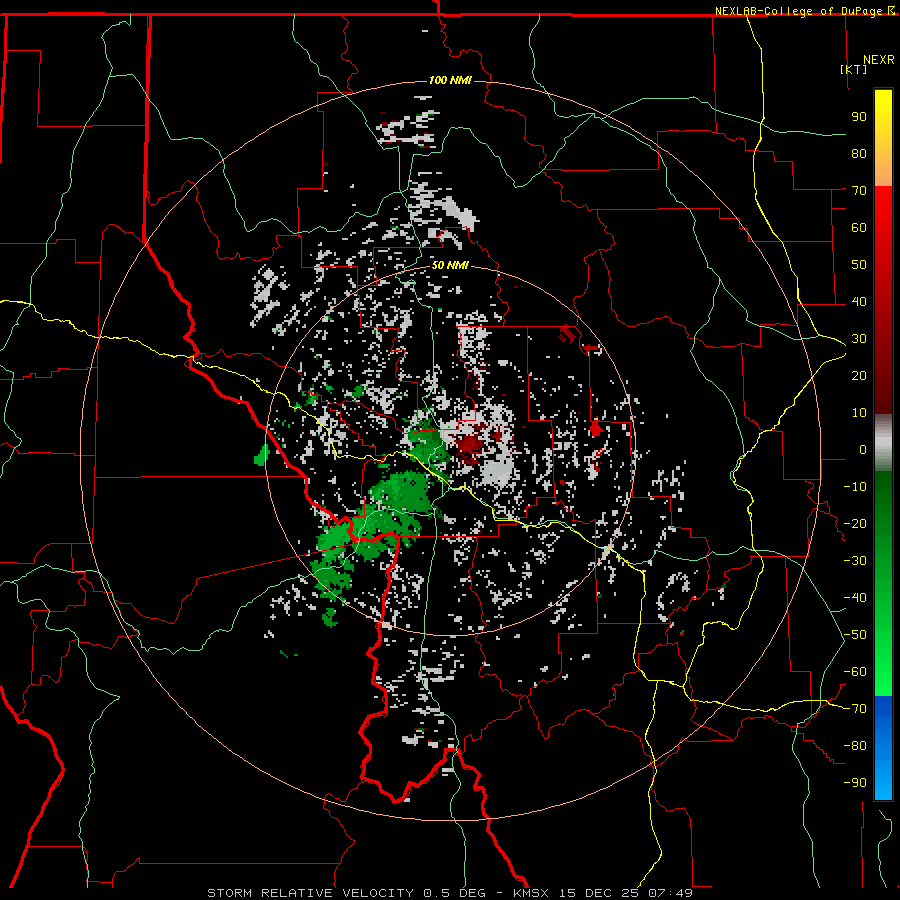Select the "[KT]" units label

854,69
